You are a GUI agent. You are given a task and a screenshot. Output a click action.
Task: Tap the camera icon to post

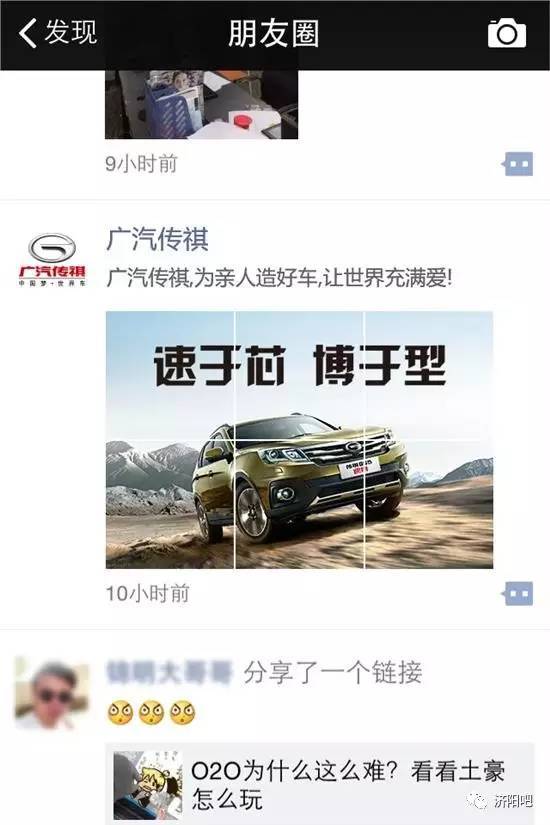(506, 34)
